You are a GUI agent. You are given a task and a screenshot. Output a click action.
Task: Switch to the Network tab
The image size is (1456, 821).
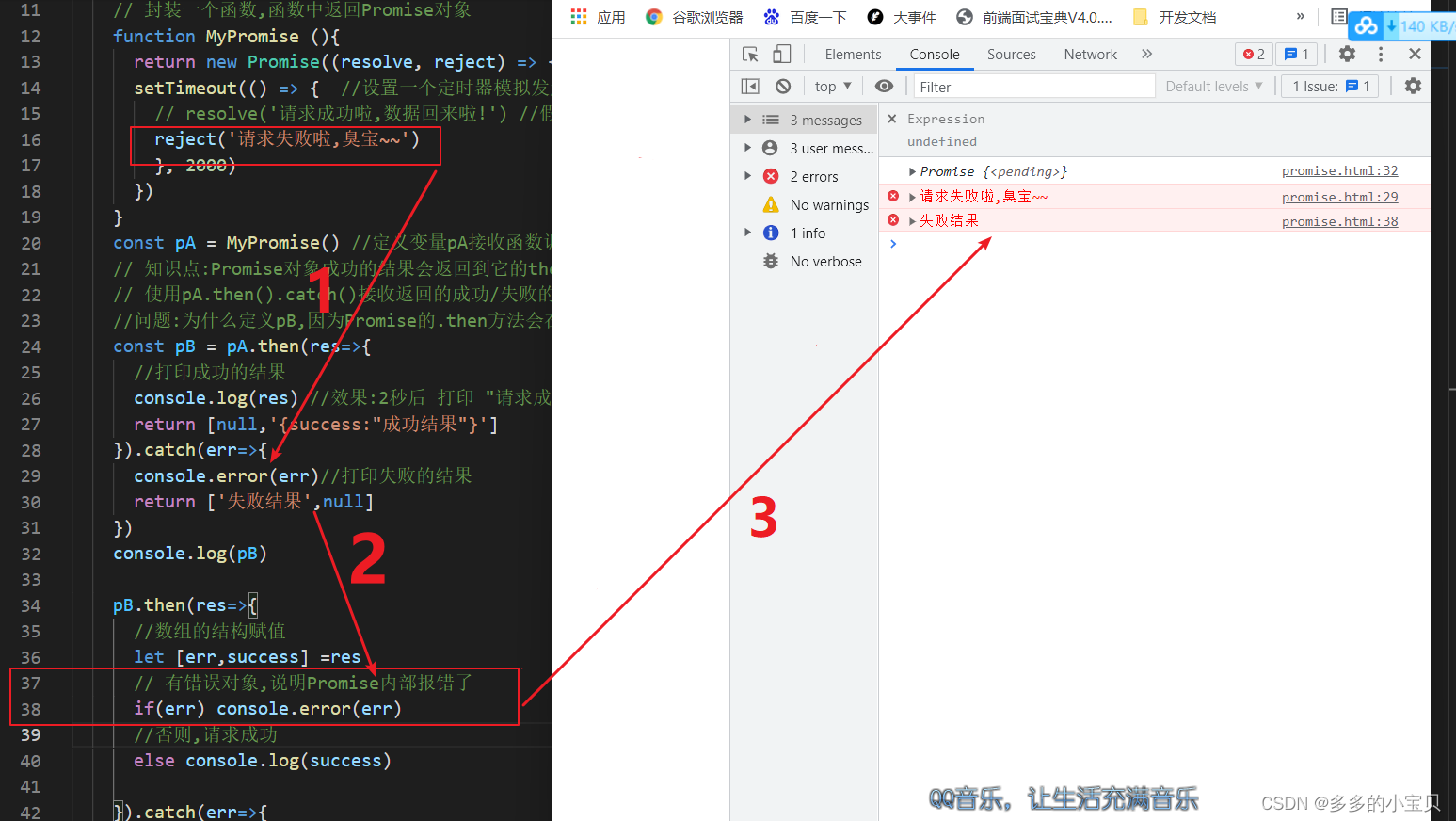pos(1090,54)
